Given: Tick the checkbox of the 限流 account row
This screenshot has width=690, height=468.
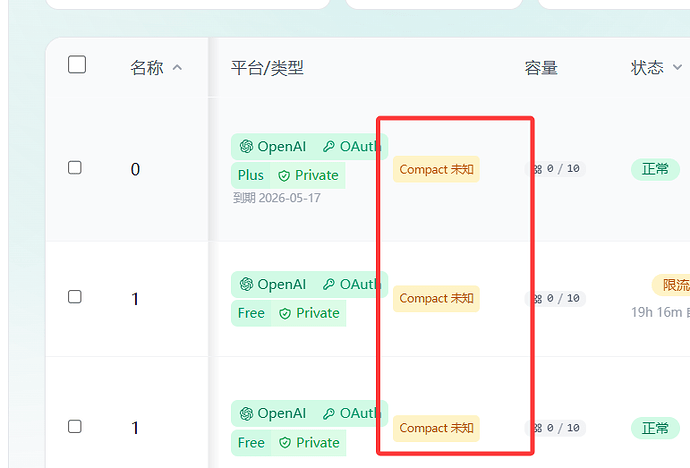Looking at the screenshot, I should (x=75, y=297).
